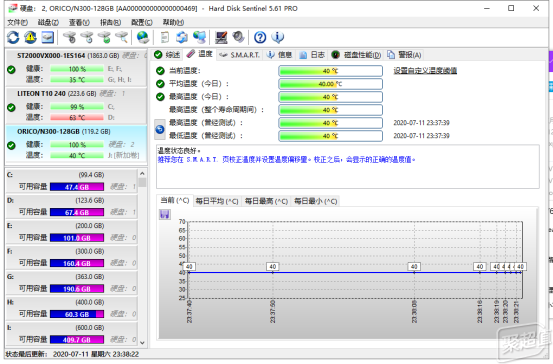Click the status bar last update time

coord(72,354)
